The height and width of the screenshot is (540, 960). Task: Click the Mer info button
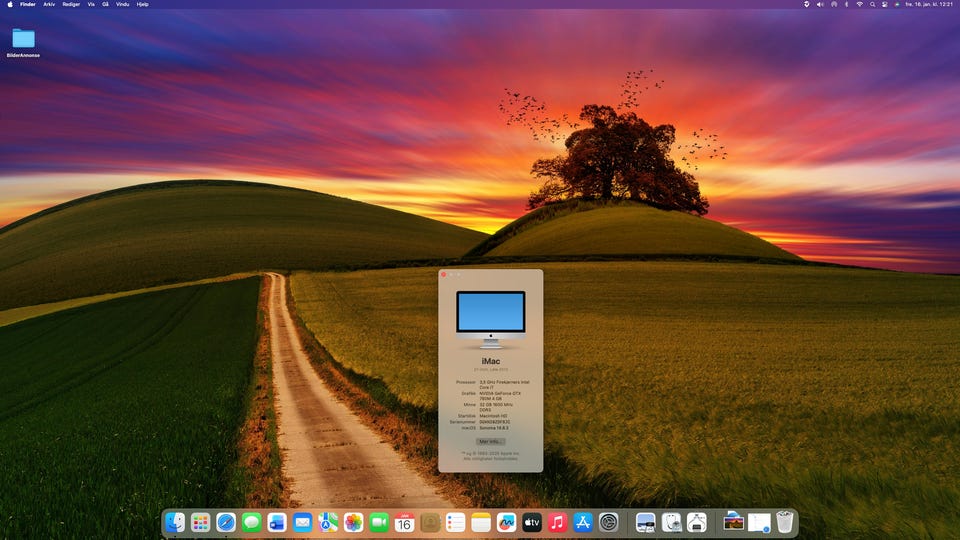(490, 441)
